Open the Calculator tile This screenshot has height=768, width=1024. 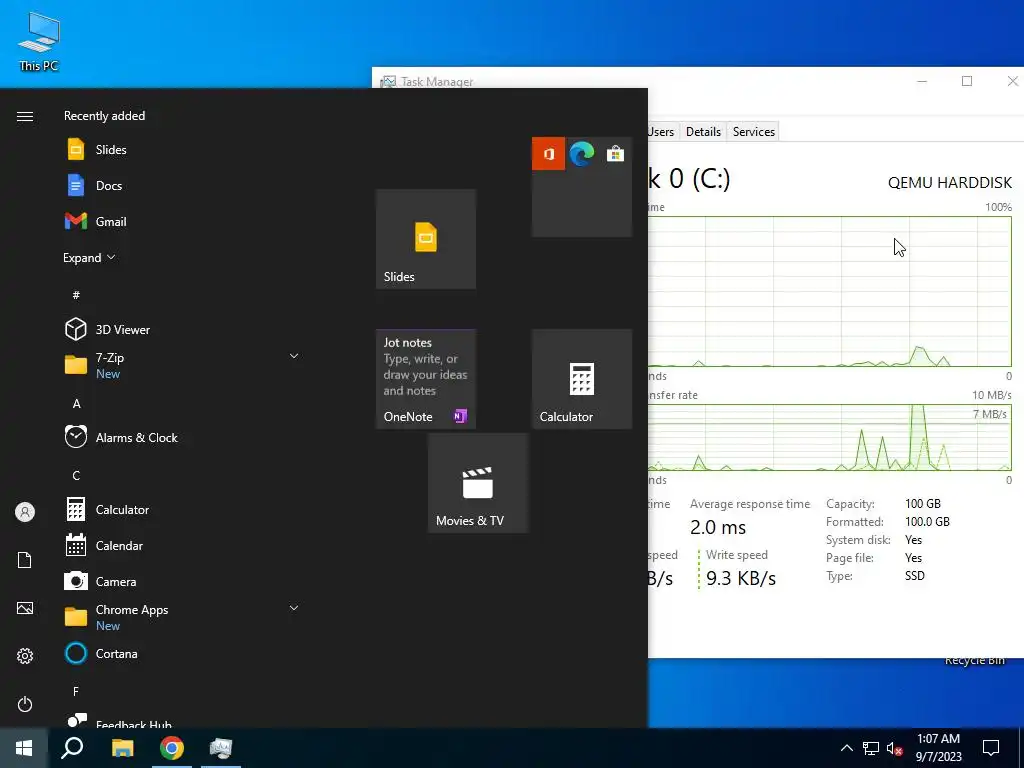(x=581, y=379)
